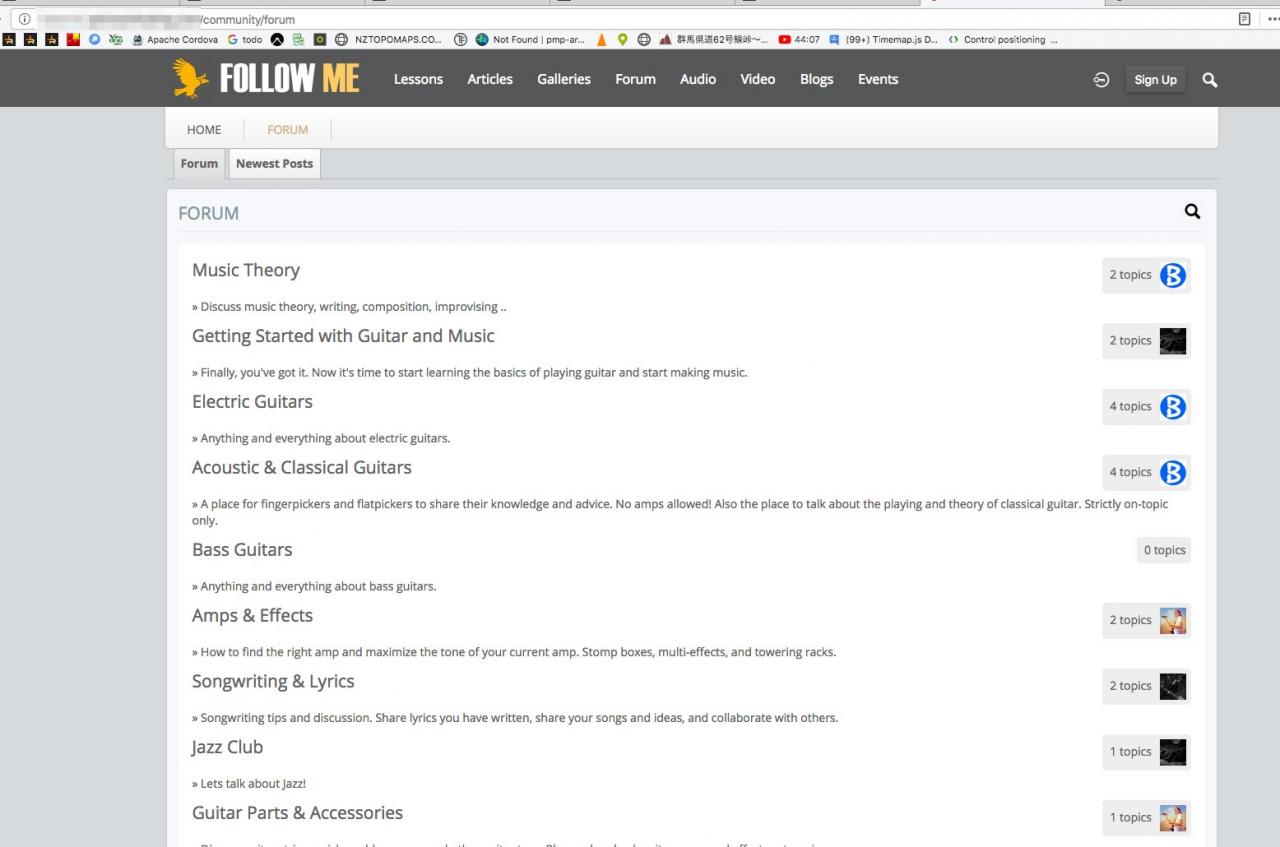Image resolution: width=1280 pixels, height=847 pixels.
Task: Click the Music Theory 2 topics count
Action: pyautogui.click(x=1130, y=275)
